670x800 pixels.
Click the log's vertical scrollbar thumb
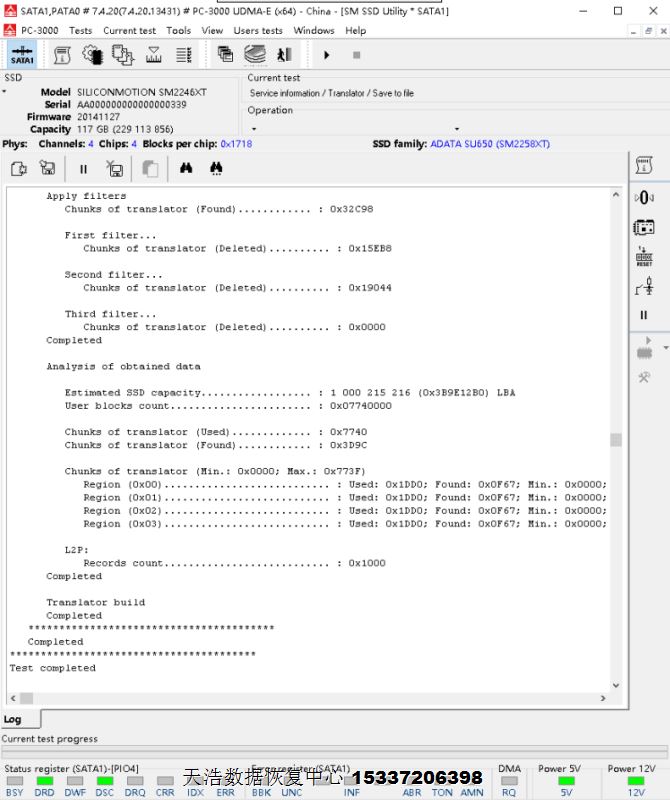click(x=615, y=440)
